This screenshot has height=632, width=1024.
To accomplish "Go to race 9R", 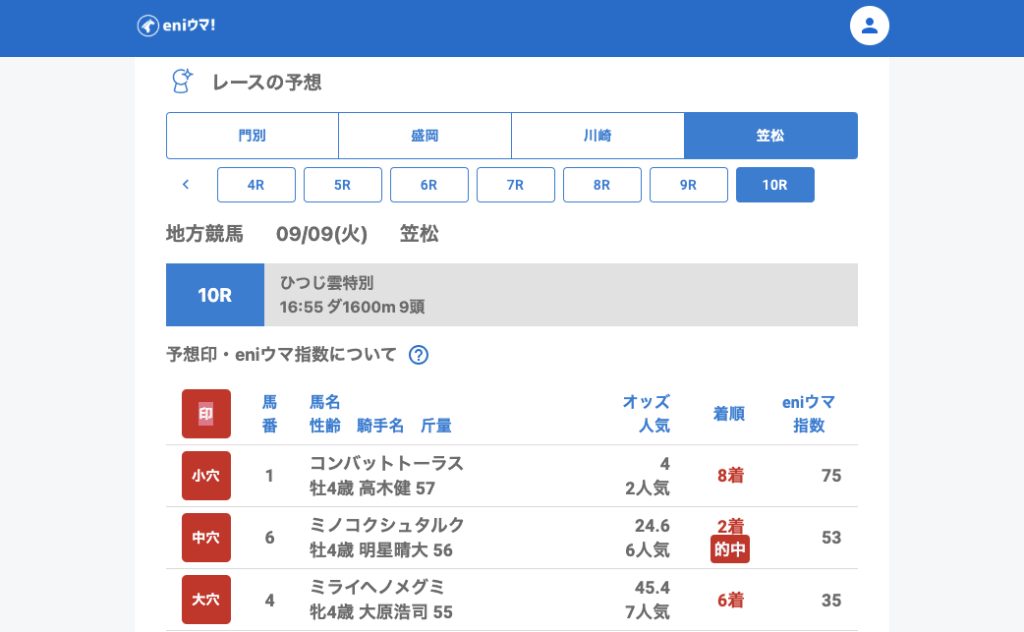I will pos(688,185).
